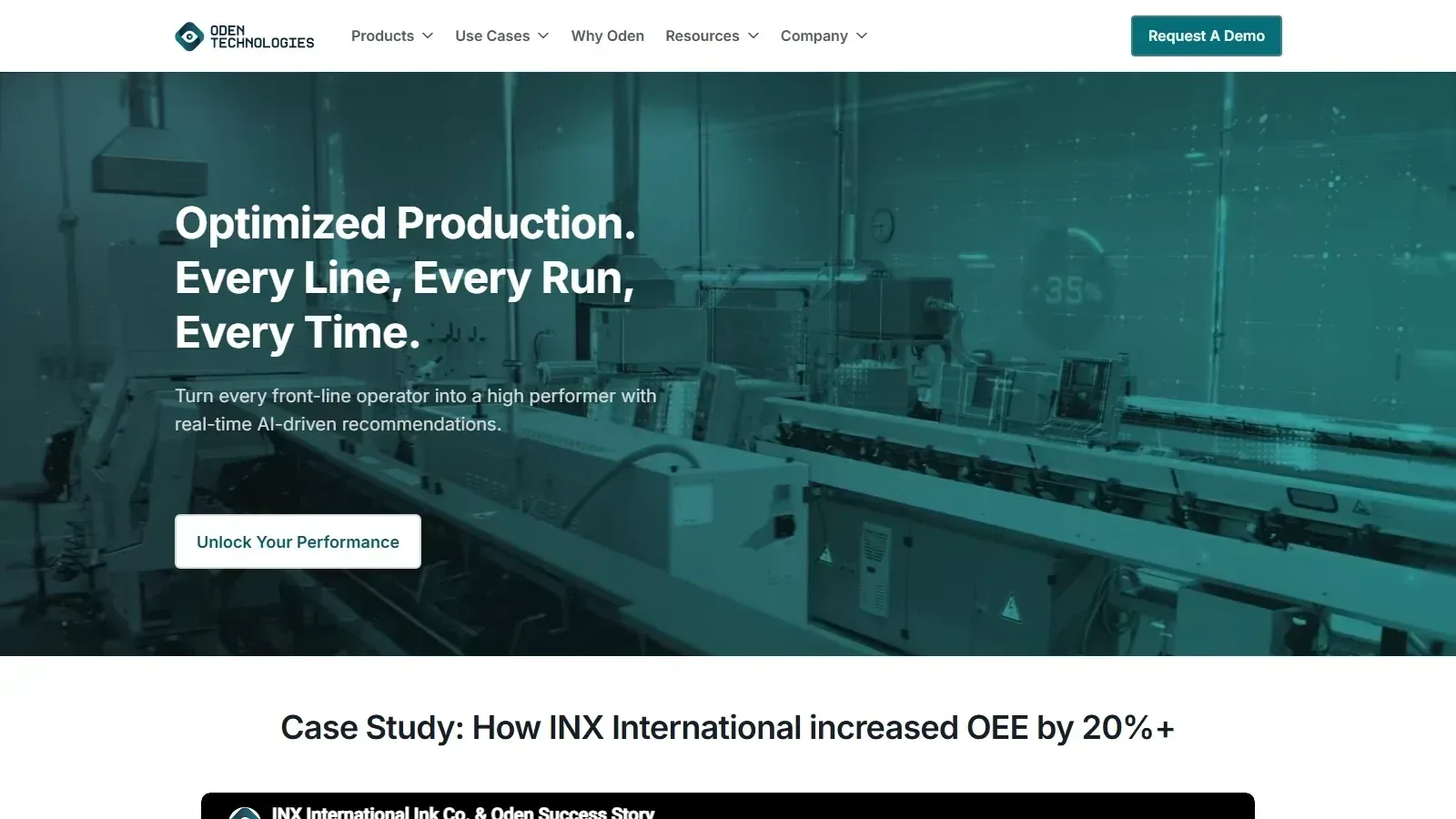Click the INX International case study heading
This screenshot has width=1456, height=819.
tap(728, 728)
